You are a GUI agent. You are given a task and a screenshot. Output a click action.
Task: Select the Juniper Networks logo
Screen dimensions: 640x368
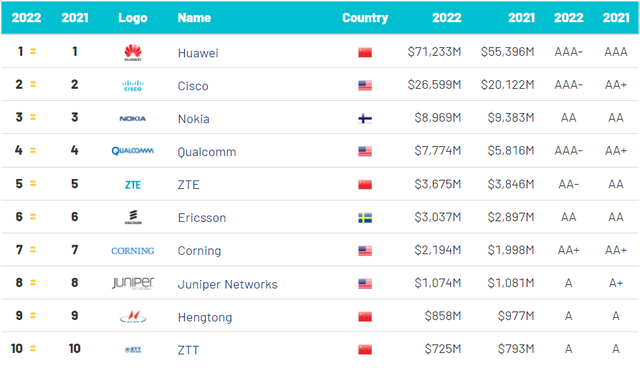(x=133, y=283)
